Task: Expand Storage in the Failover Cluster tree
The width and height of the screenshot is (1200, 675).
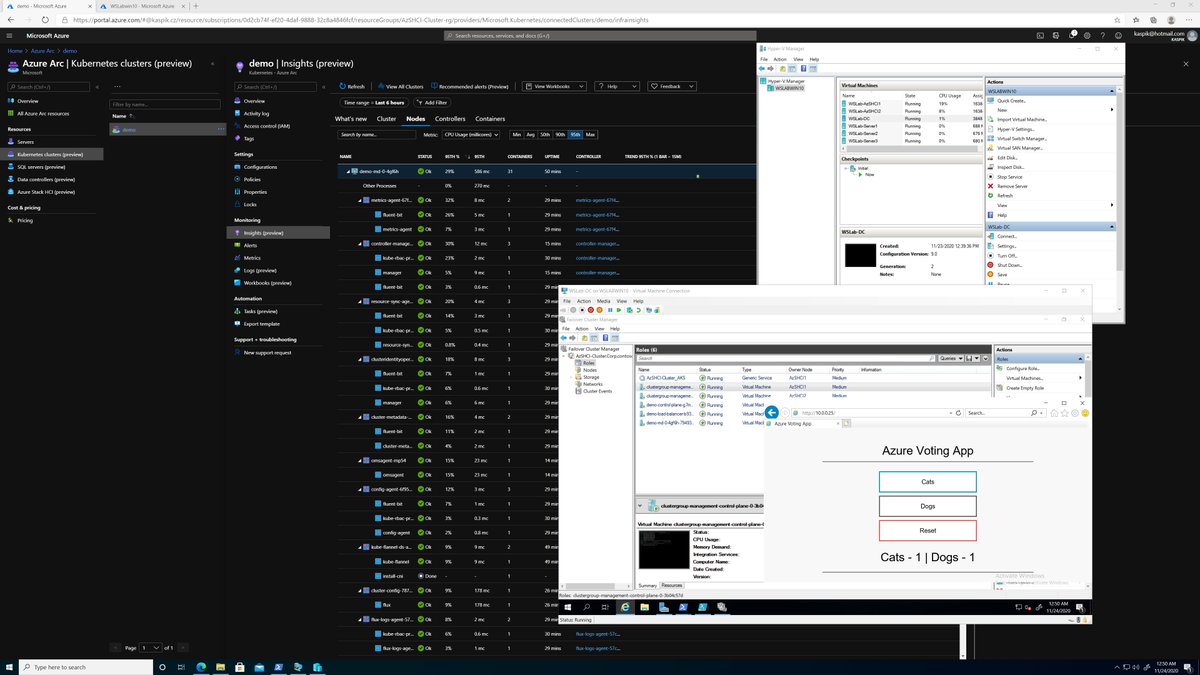Action: [590, 377]
